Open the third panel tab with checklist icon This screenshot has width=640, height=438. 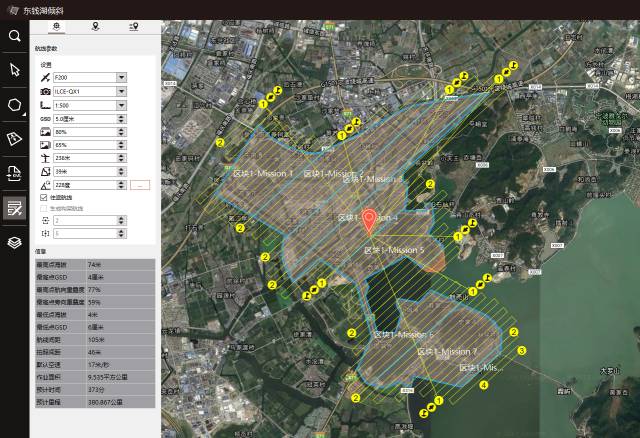click(133, 26)
